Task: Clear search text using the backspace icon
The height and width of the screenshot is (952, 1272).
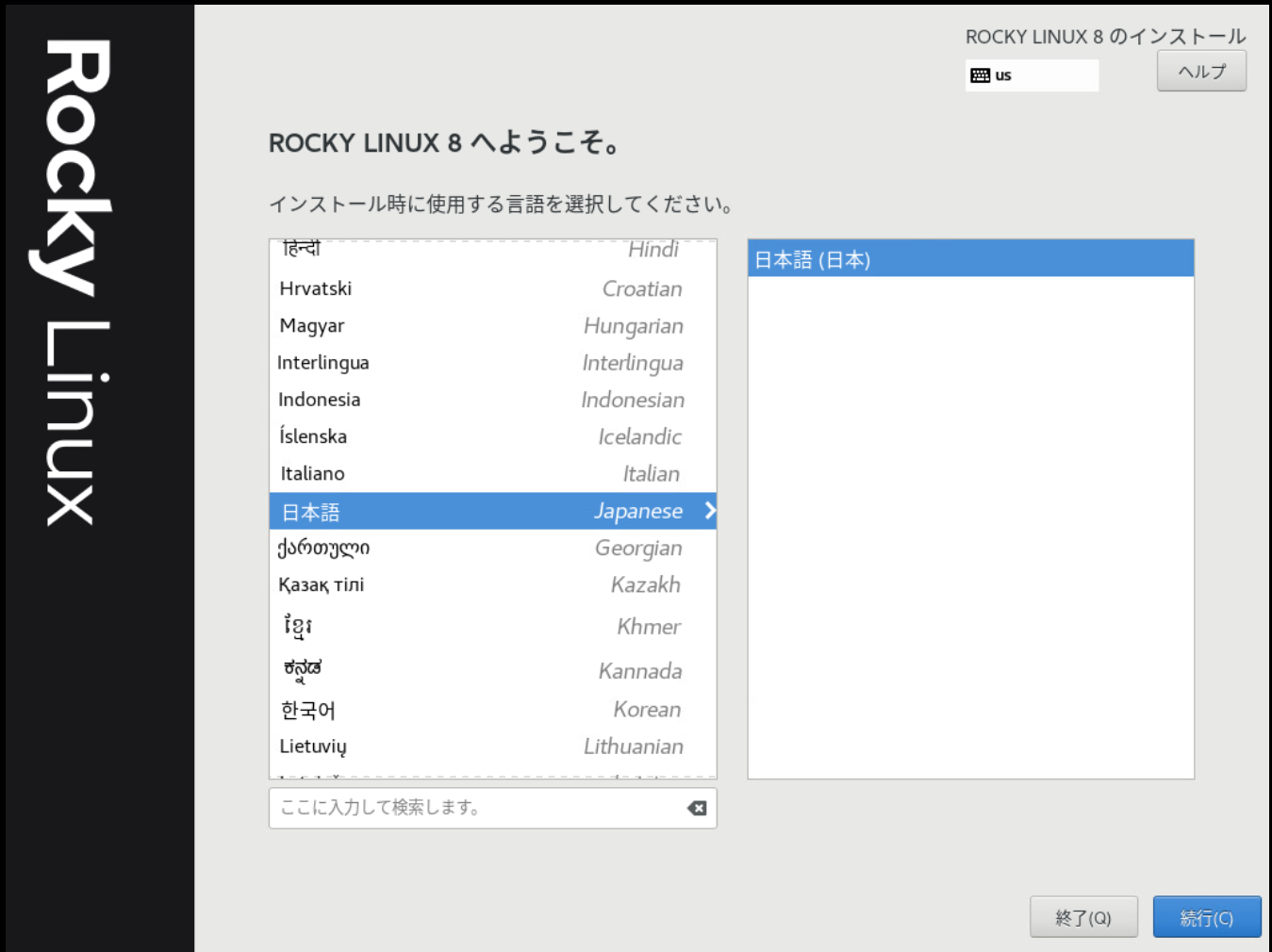Action: pos(695,808)
